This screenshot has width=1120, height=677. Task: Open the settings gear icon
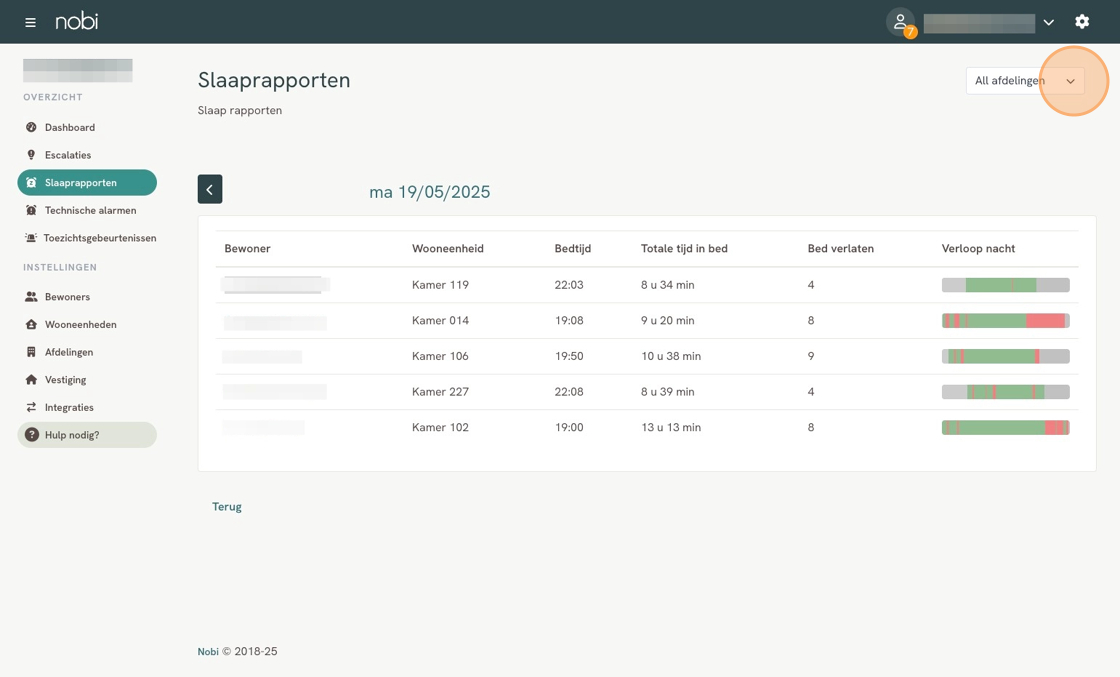click(x=1082, y=22)
